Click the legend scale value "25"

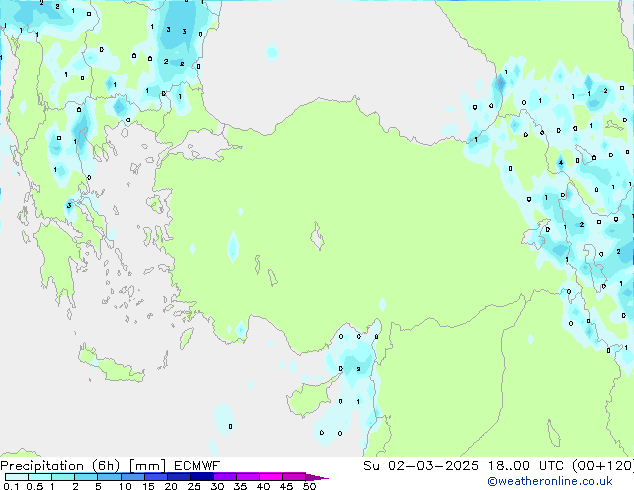pos(194,486)
